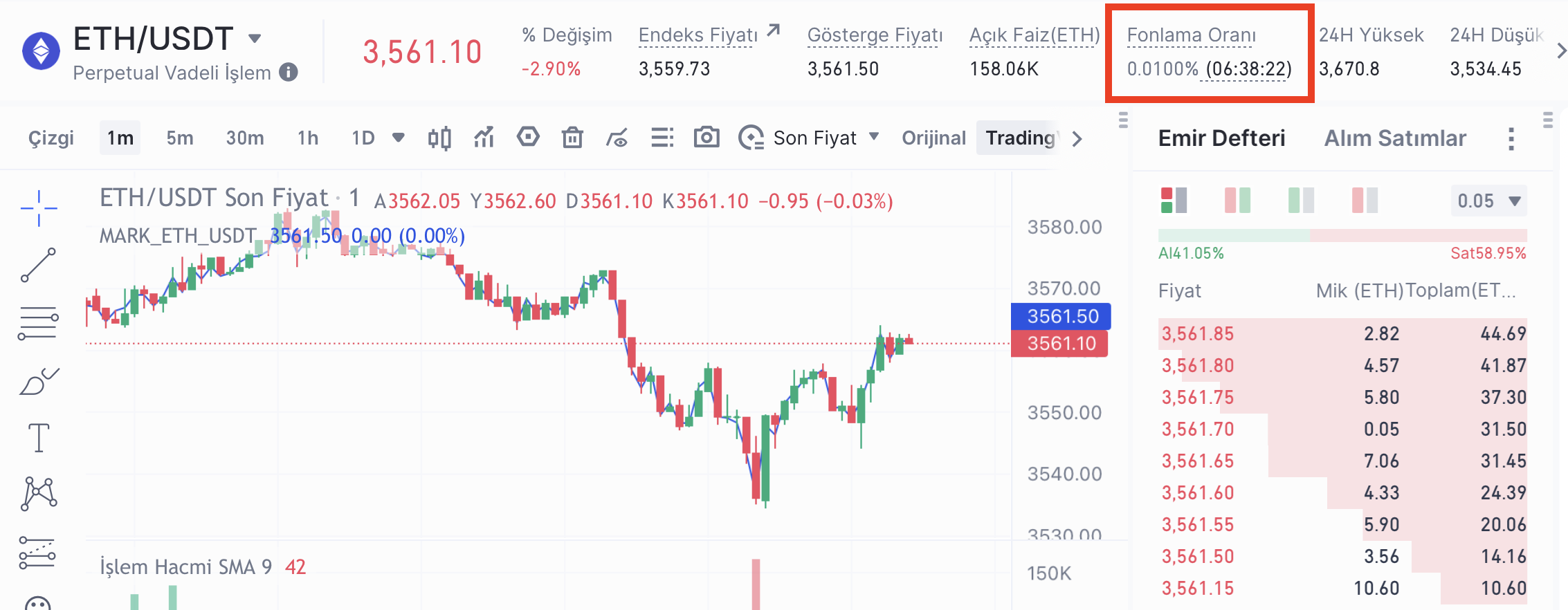Expand the 1D timeframe dropdown

(398, 138)
